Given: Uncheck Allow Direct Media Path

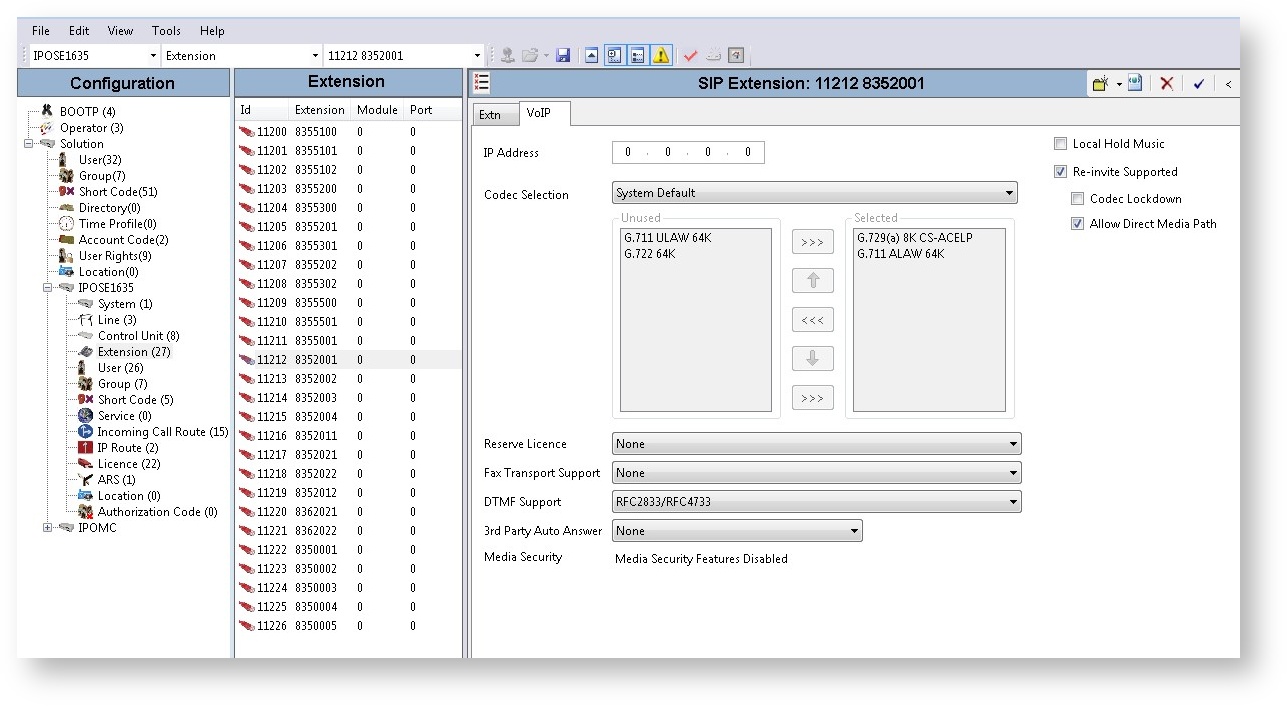Looking at the screenshot, I should pos(1078,224).
